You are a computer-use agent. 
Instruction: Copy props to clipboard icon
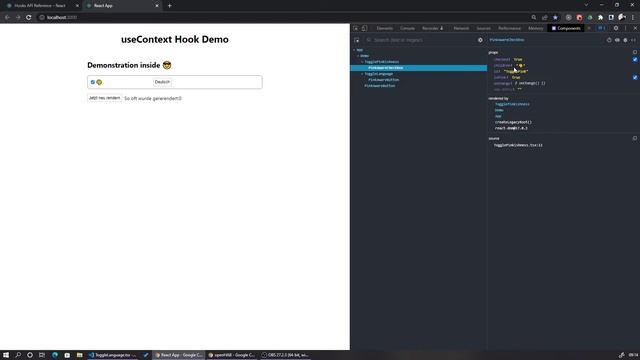[x=635, y=52]
